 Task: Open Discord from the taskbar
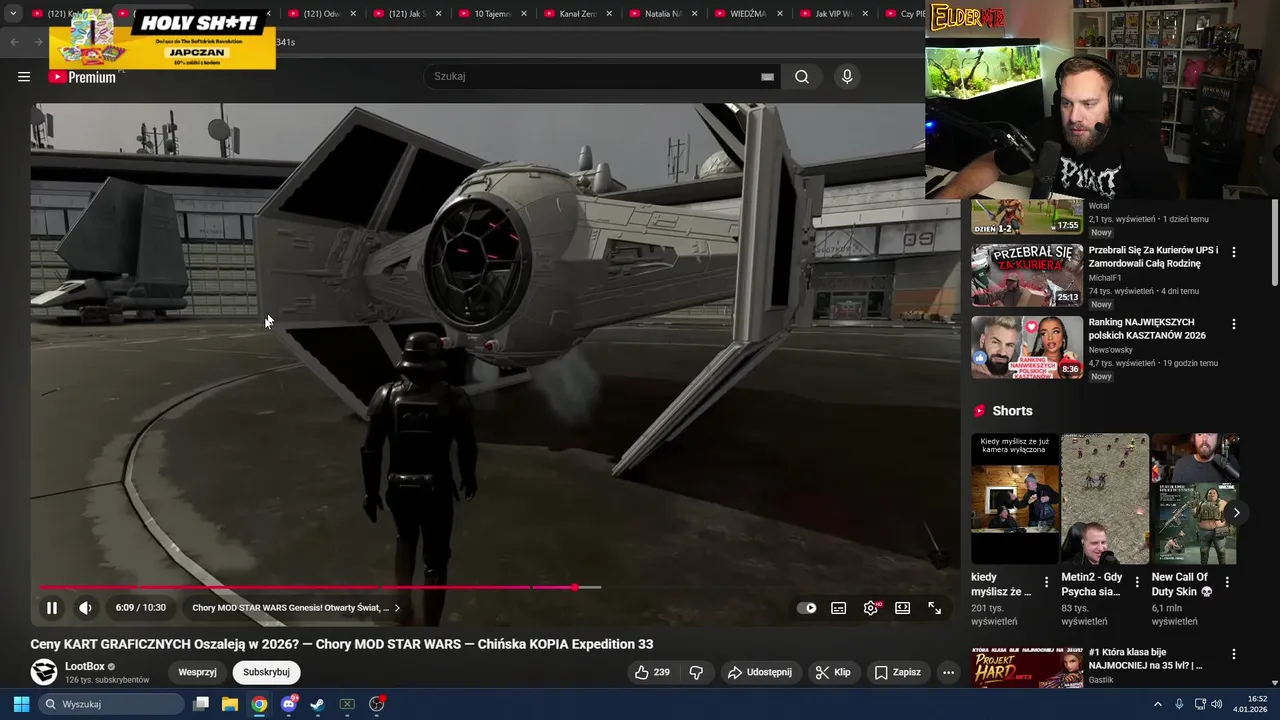pos(289,704)
